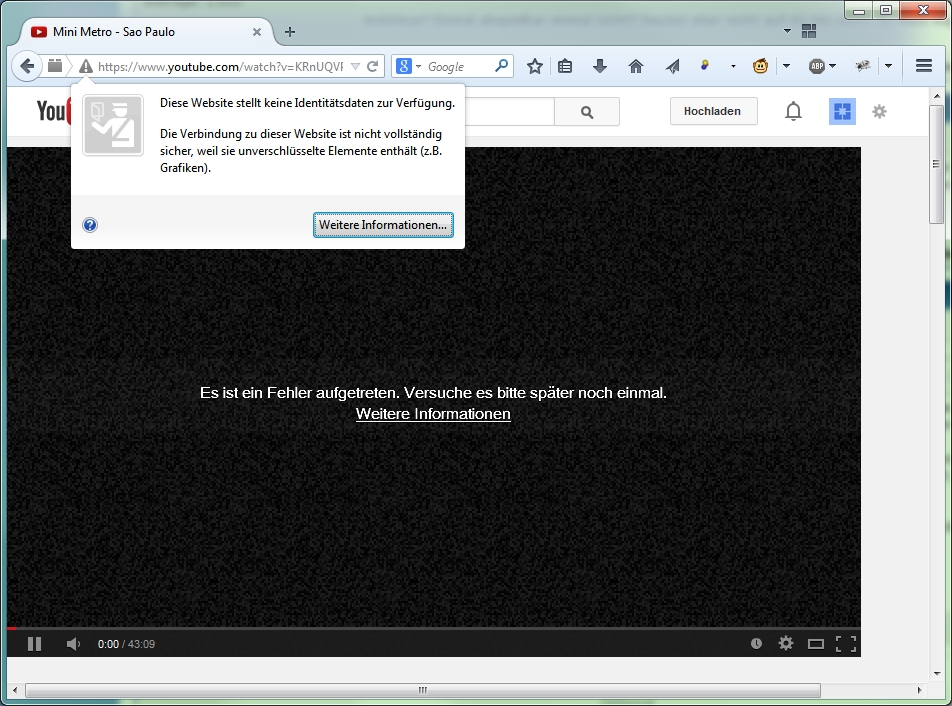Open the downloads arrow icon
Viewport: 952px width, 706px height.
tap(600, 66)
